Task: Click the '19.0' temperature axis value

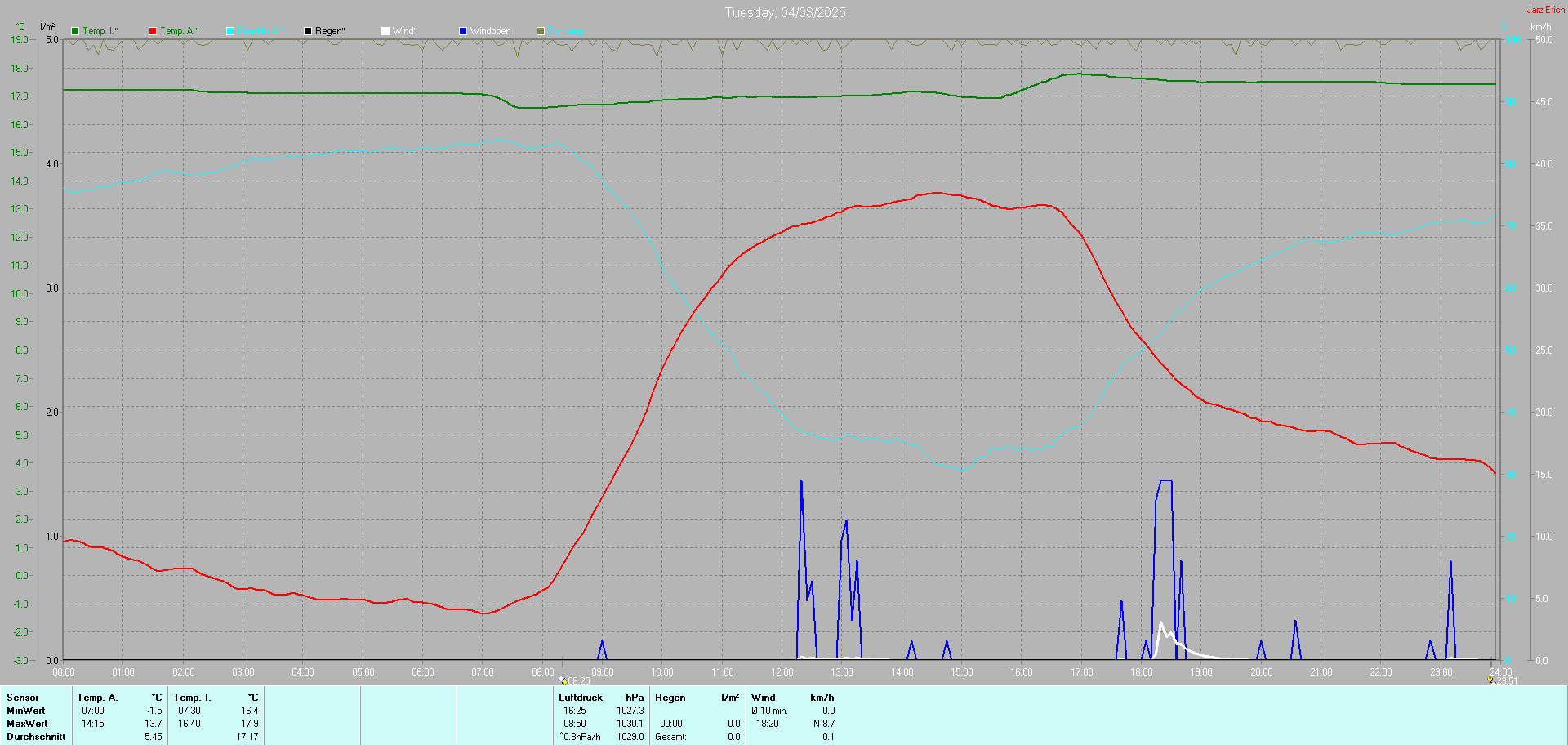Action: click(x=20, y=39)
